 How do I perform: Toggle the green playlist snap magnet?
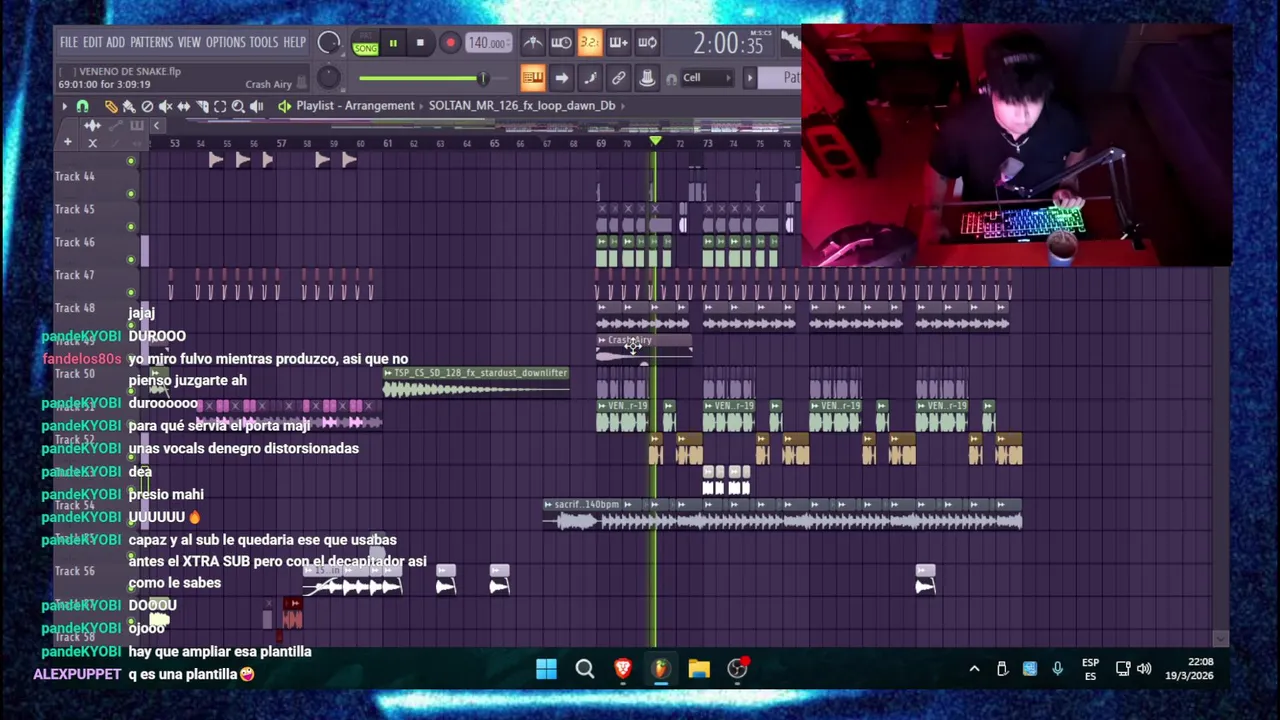(x=83, y=106)
